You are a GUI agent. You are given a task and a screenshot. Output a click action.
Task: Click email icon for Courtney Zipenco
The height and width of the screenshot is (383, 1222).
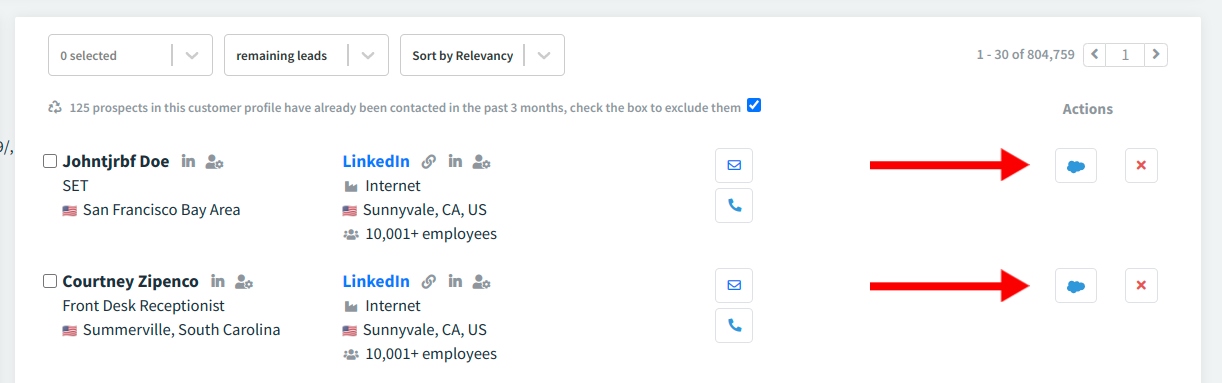coord(734,286)
